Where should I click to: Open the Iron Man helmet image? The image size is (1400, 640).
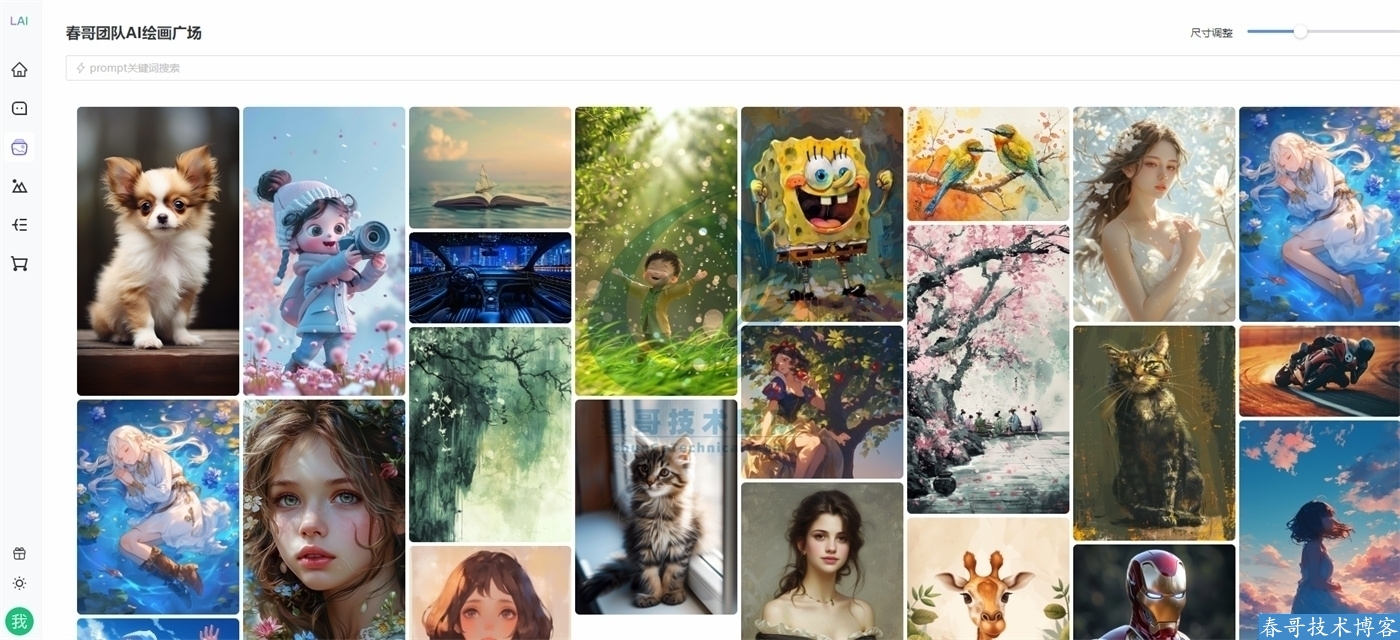[1154, 592]
